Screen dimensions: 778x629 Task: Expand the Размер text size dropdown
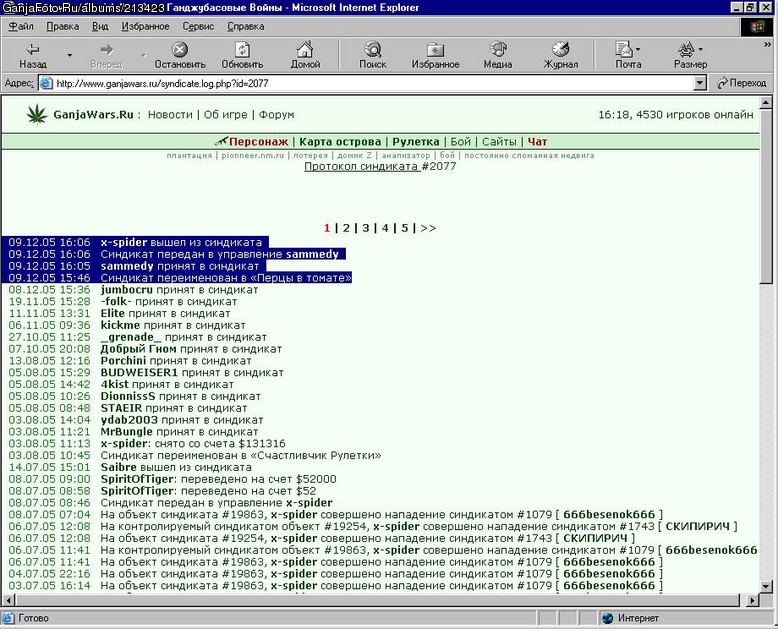(x=700, y=50)
